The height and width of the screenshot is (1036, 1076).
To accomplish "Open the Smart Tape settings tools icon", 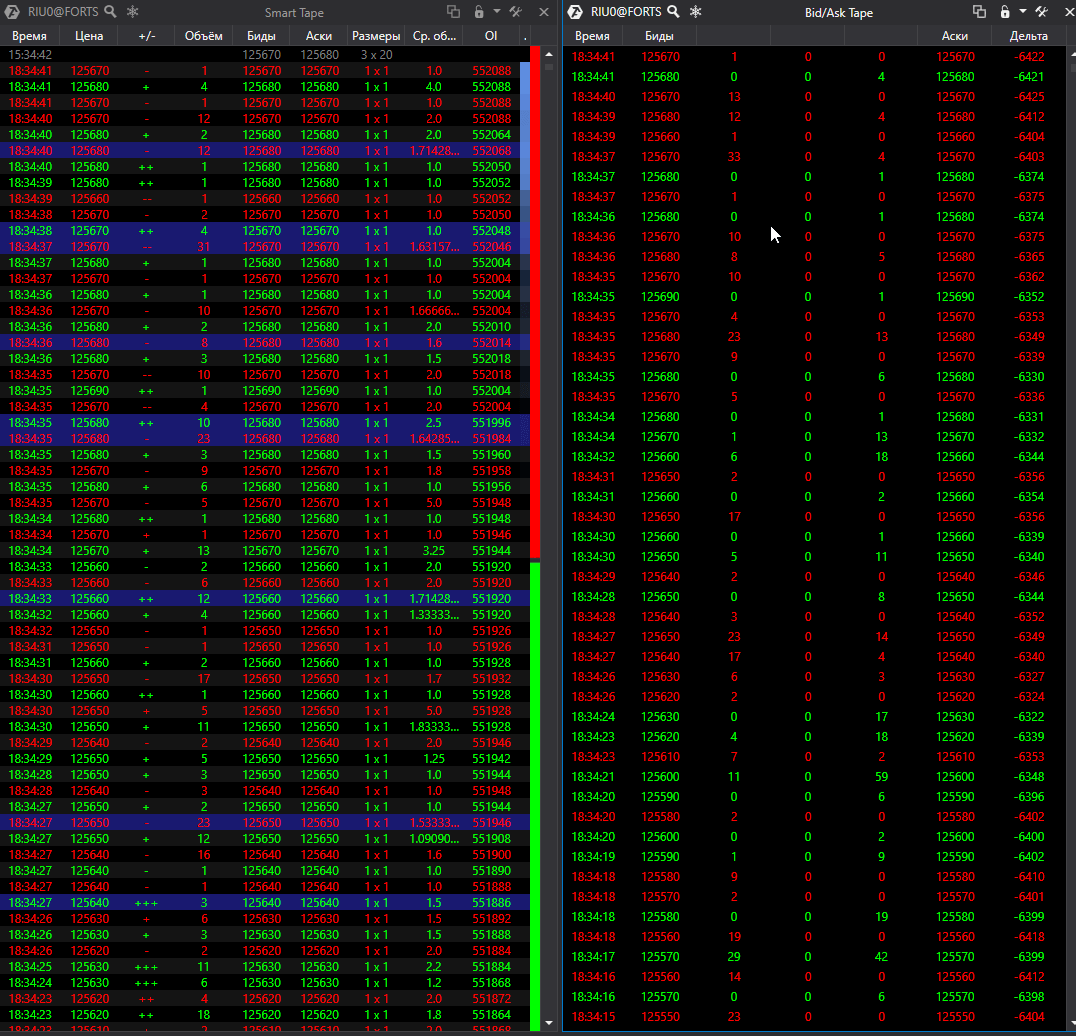I will coord(516,12).
